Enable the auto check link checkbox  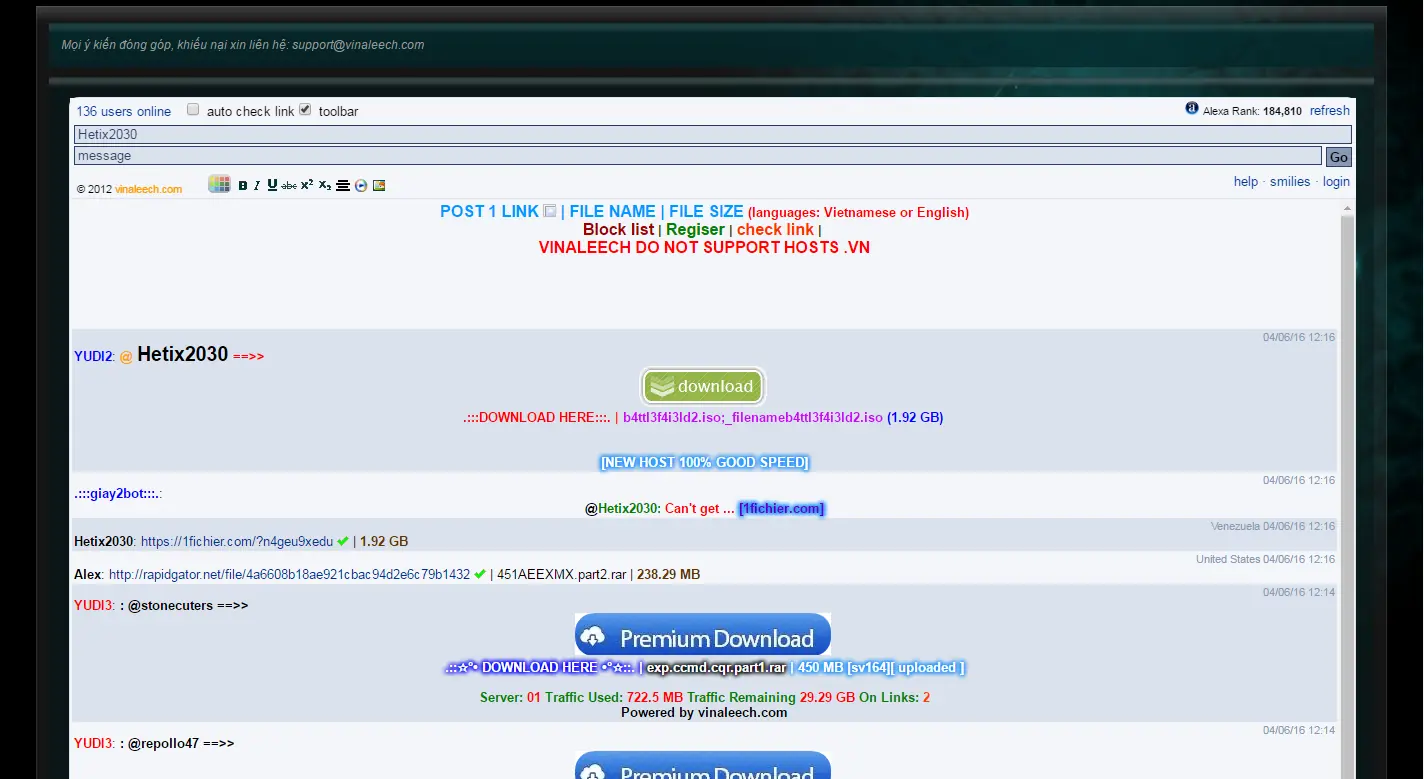(193, 110)
